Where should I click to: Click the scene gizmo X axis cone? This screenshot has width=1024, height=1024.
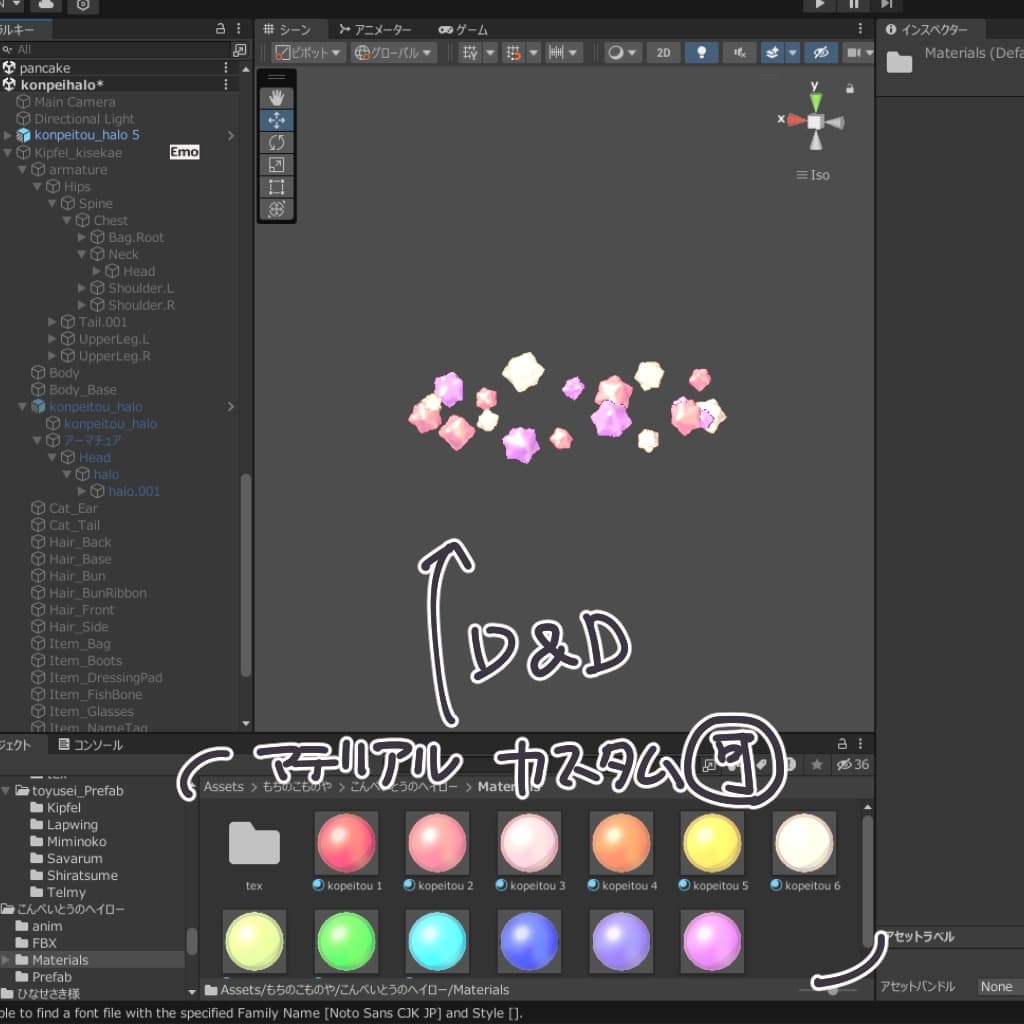click(796, 120)
